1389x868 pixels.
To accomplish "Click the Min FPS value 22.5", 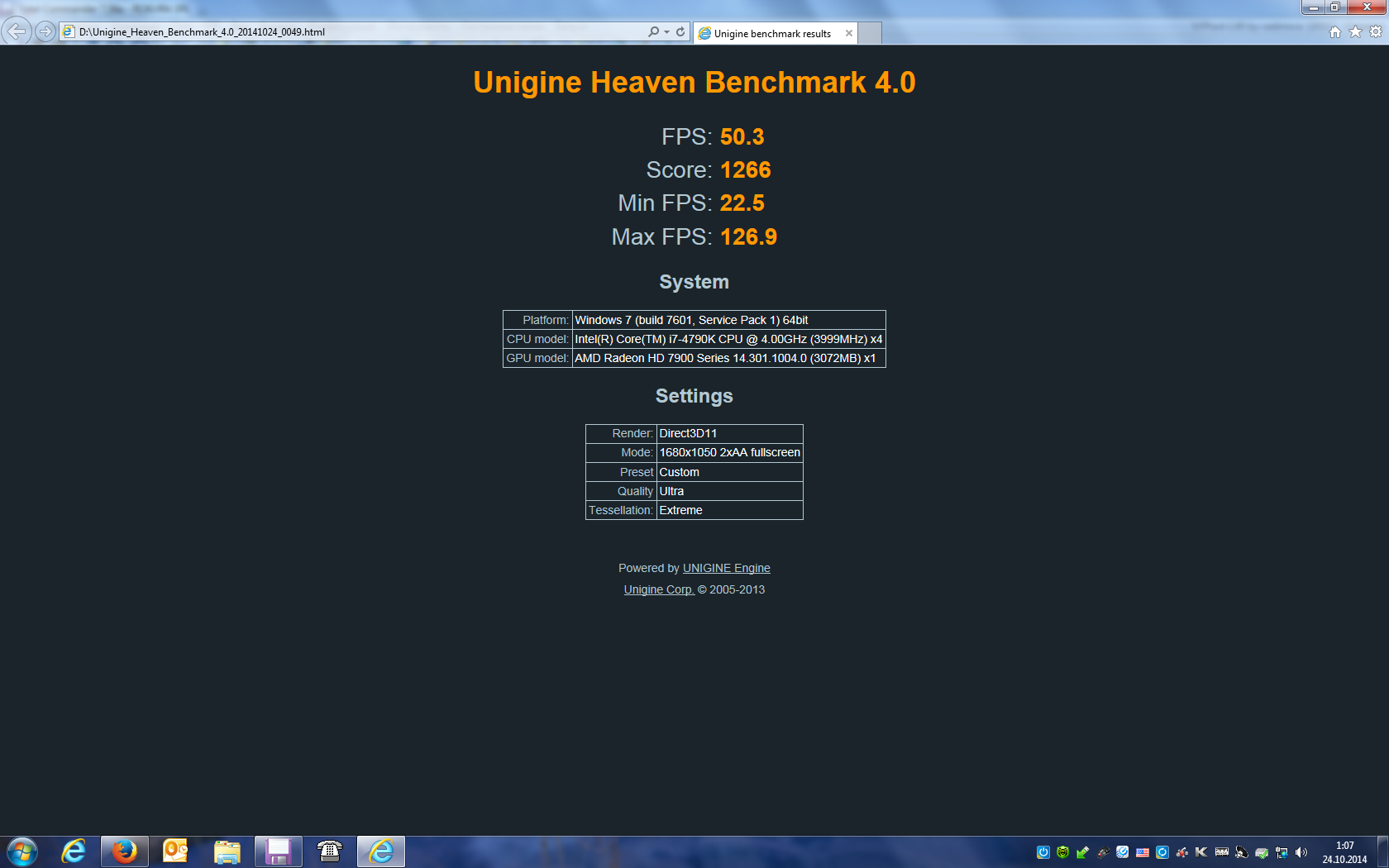I will click(x=742, y=203).
